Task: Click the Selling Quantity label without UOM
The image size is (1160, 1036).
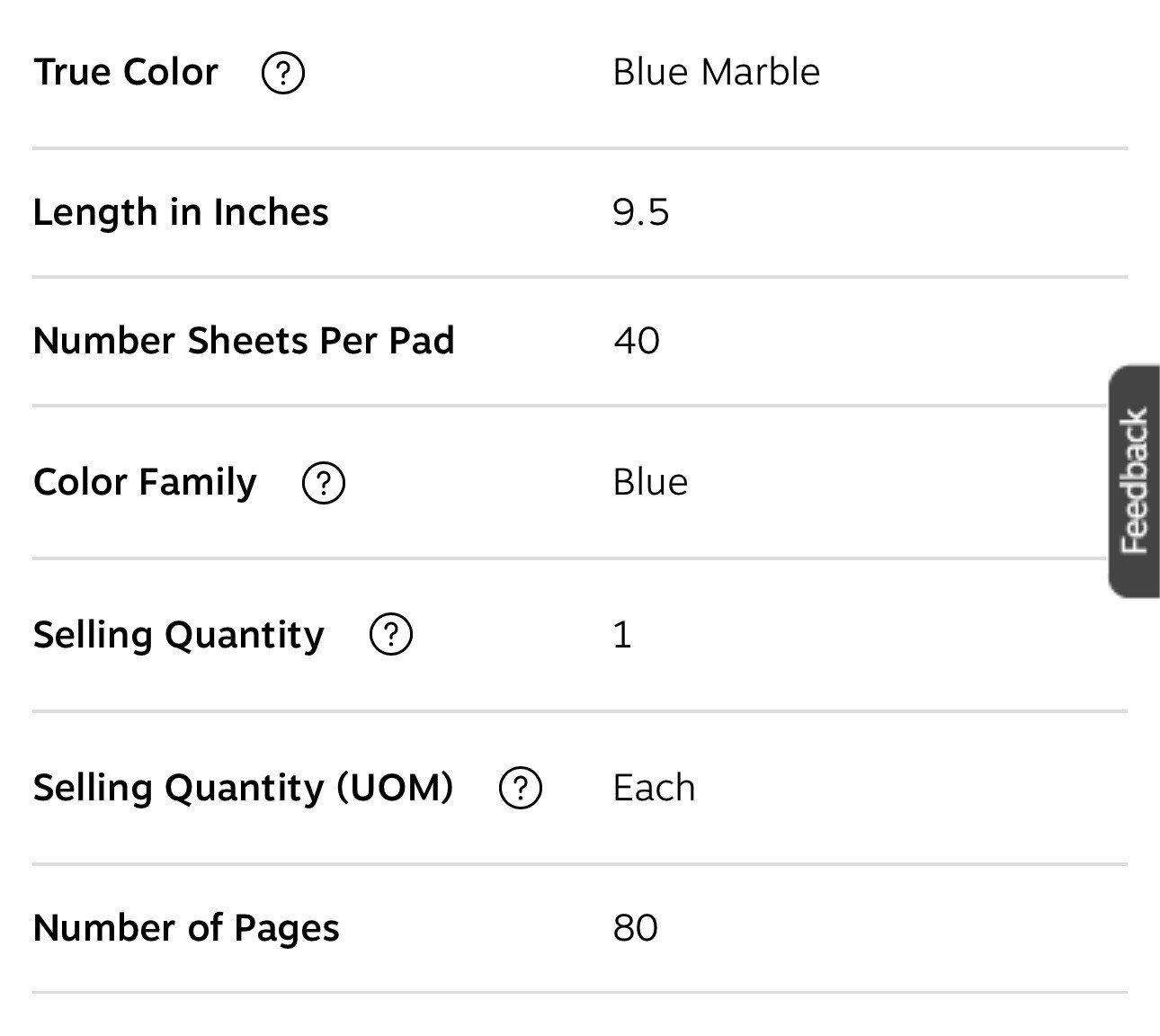Action: tap(179, 635)
